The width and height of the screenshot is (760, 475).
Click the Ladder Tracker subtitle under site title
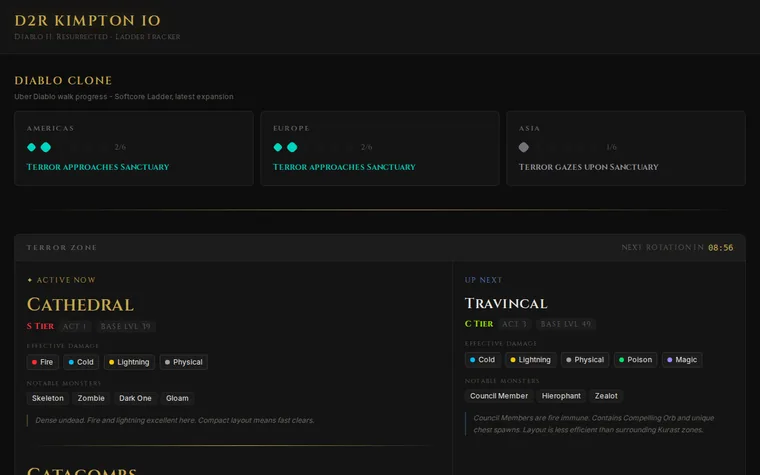pyautogui.click(x=97, y=37)
